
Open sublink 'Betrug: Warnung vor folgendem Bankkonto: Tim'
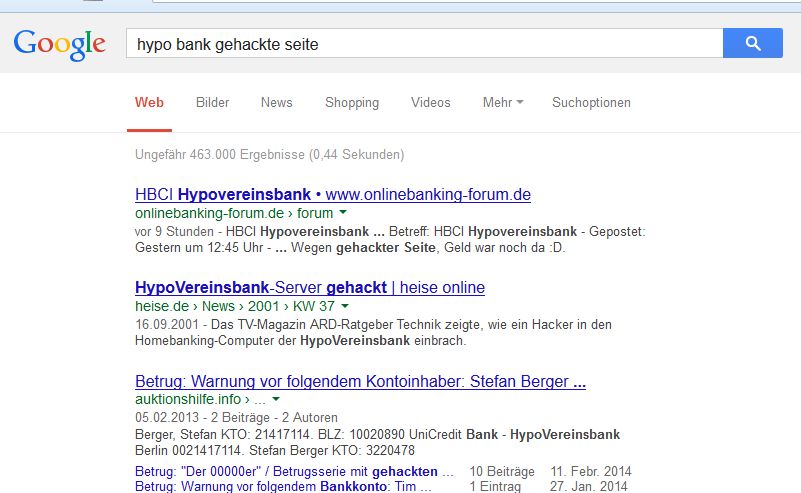click(283, 486)
